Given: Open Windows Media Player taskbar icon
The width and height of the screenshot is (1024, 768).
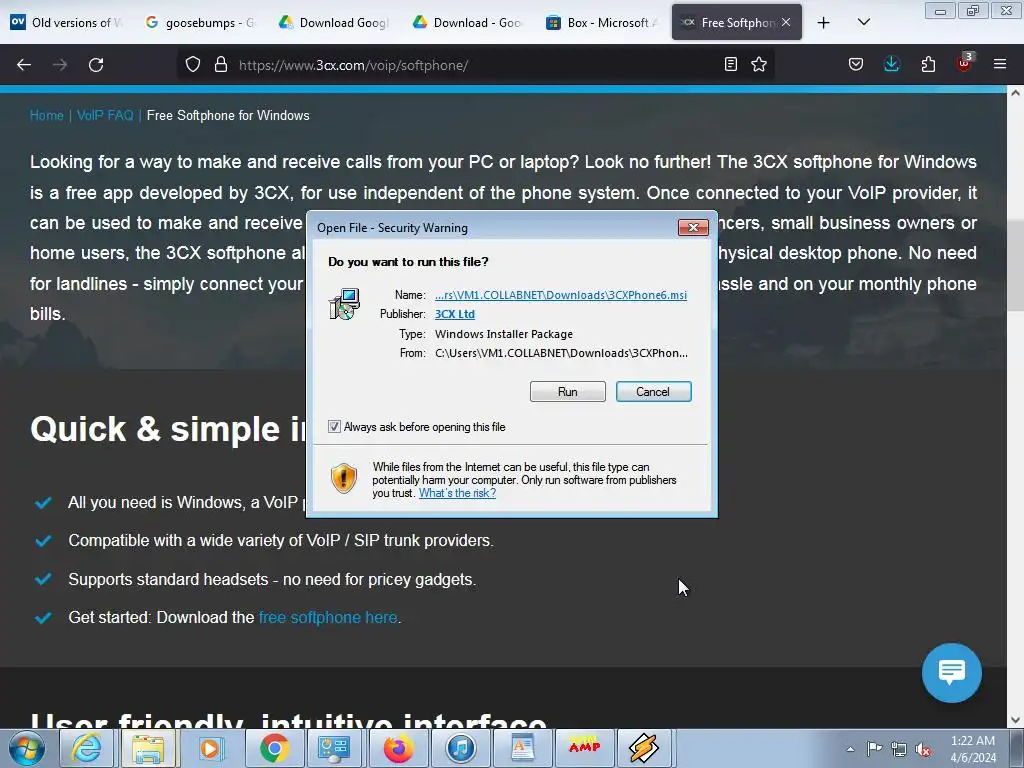Looking at the screenshot, I should click(x=210, y=748).
